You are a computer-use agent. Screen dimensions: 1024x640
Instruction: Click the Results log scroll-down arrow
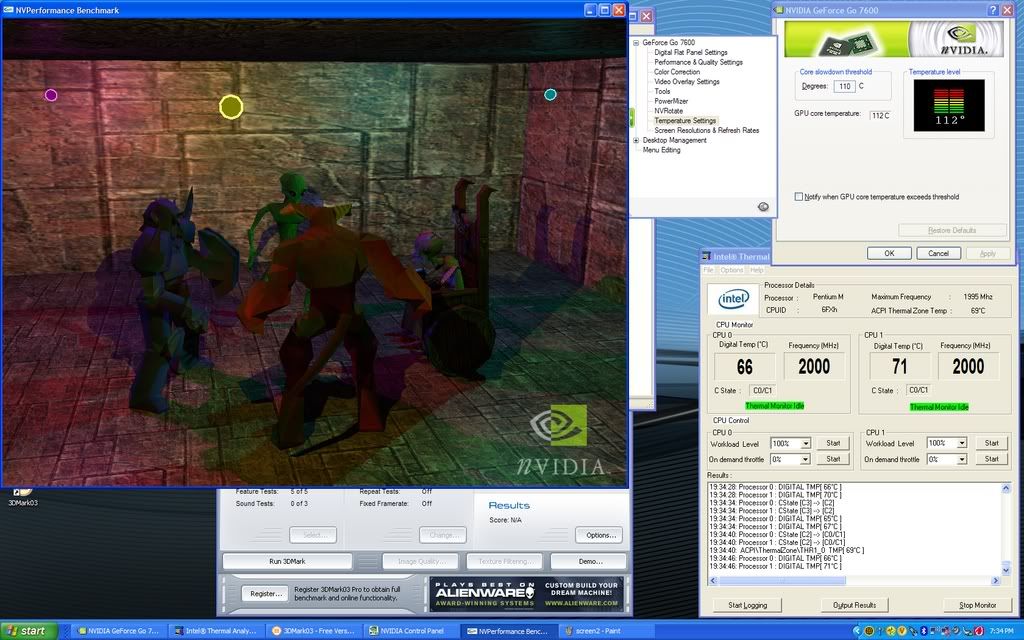pyautogui.click(x=1006, y=571)
